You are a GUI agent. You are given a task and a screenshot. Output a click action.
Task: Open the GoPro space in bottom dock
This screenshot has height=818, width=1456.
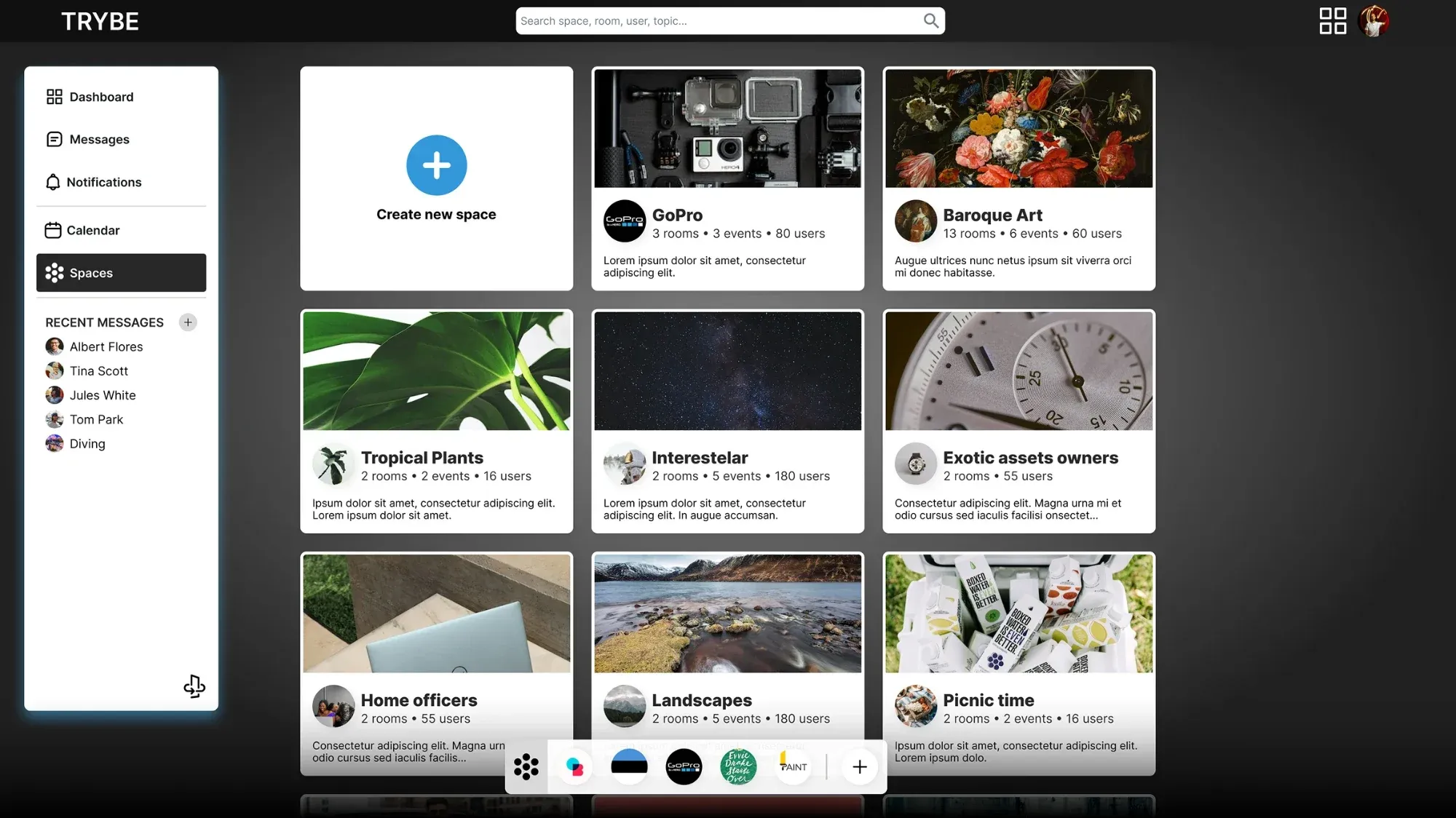pyautogui.click(x=684, y=766)
